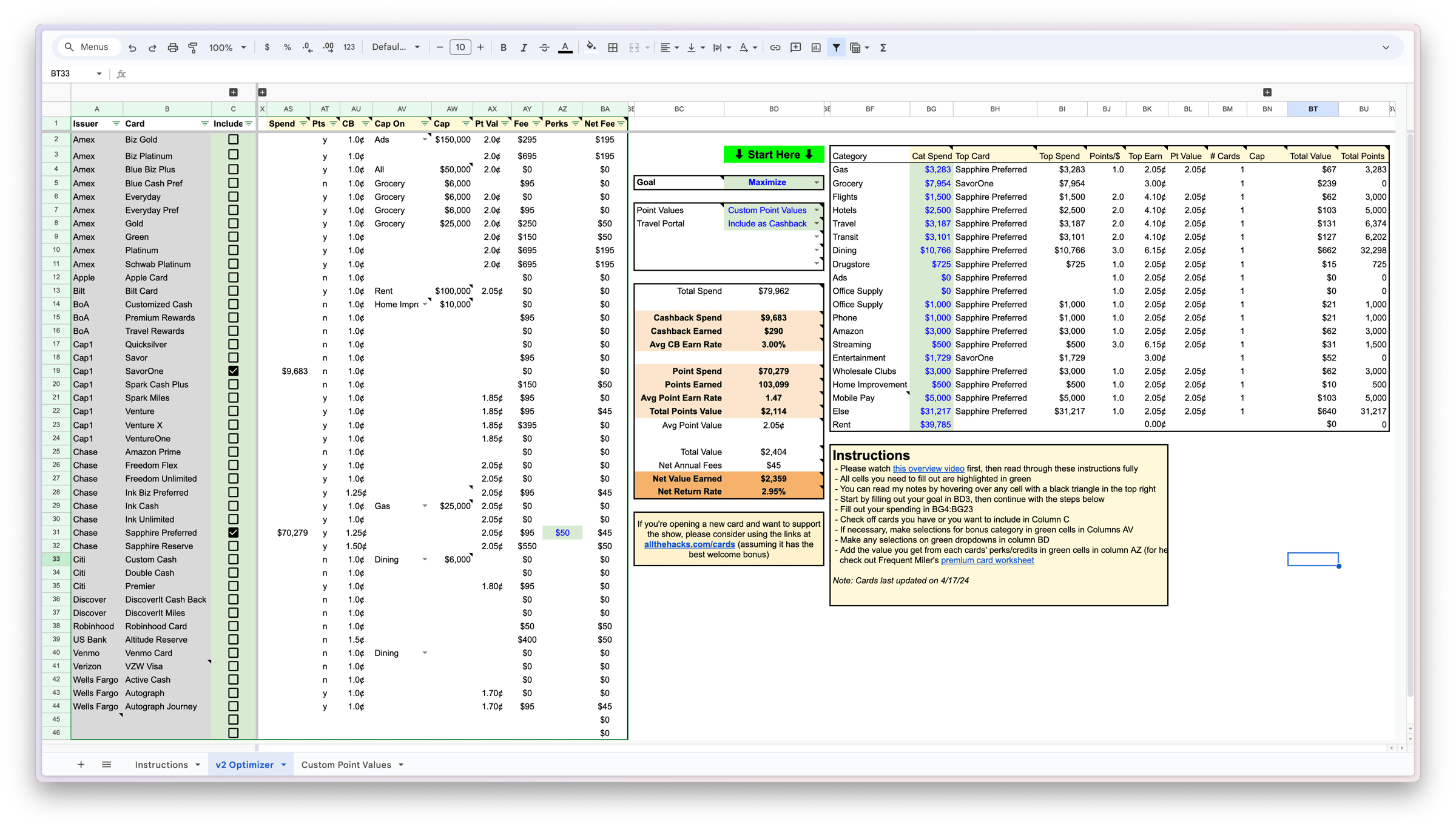Image resolution: width=1456 pixels, height=829 pixels.
Task: Select column BT header
Action: 1313,109
